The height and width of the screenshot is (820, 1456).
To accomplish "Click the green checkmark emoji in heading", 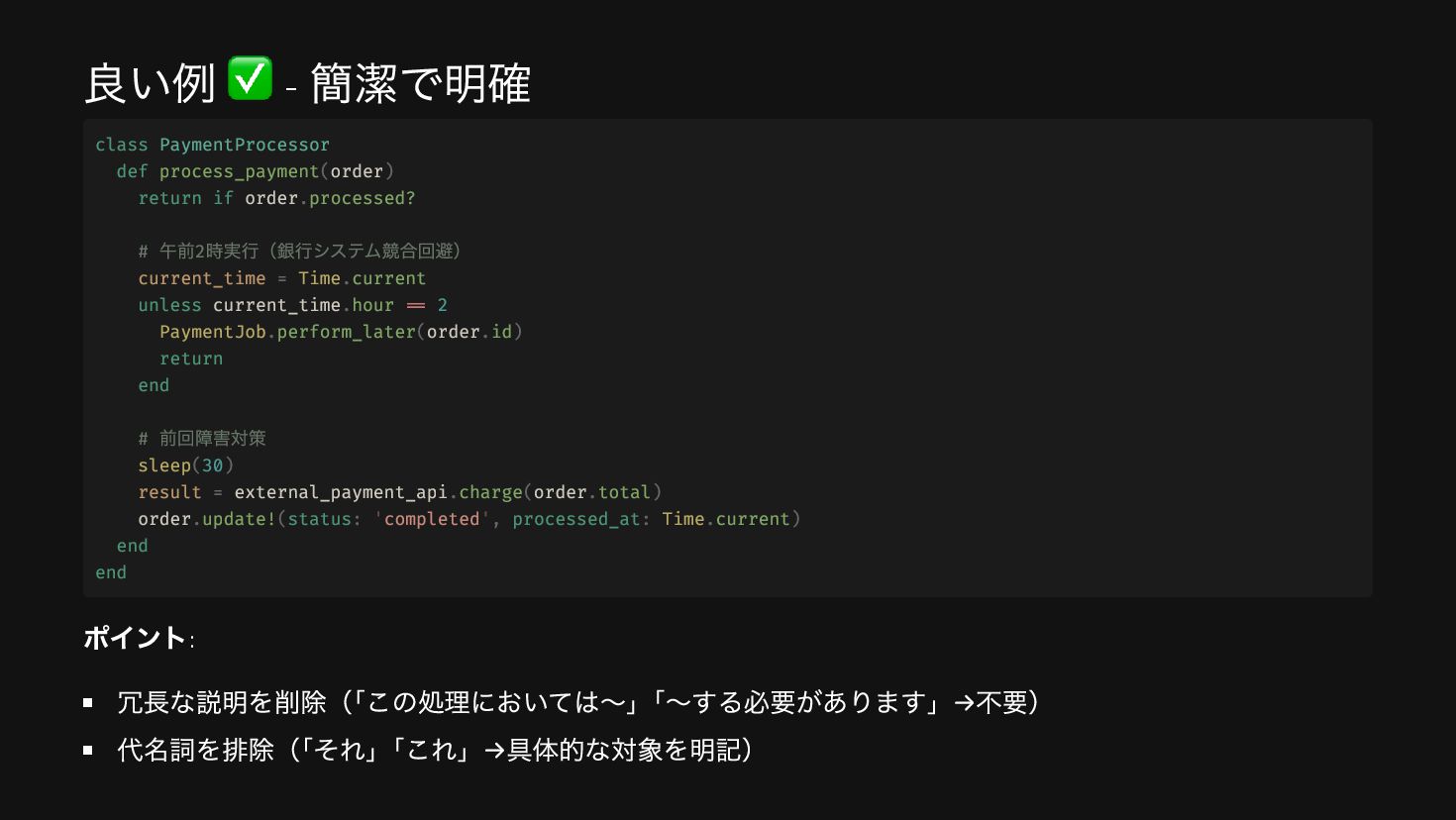I will pyautogui.click(x=250, y=78).
